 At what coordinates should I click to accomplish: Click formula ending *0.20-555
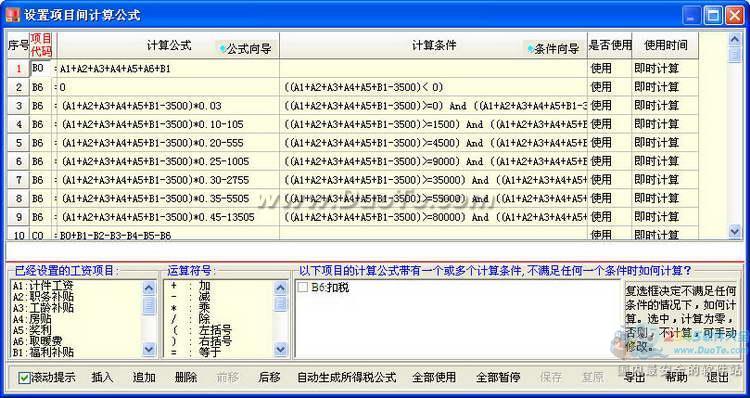click(x=153, y=143)
